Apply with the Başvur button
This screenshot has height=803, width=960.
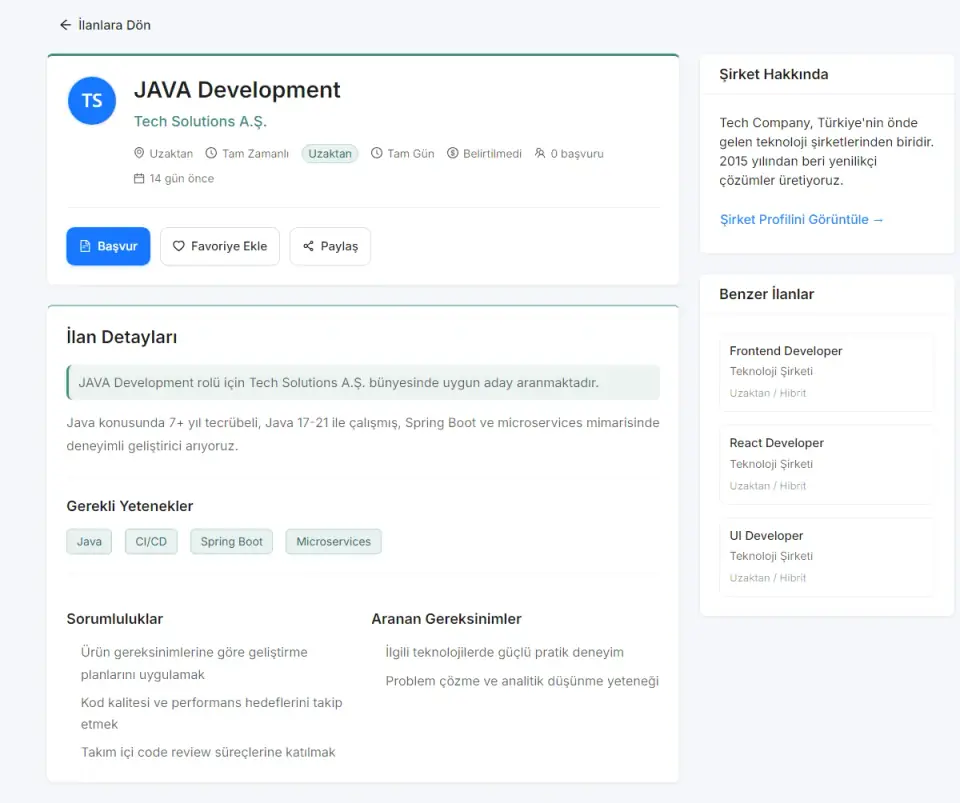pos(108,246)
